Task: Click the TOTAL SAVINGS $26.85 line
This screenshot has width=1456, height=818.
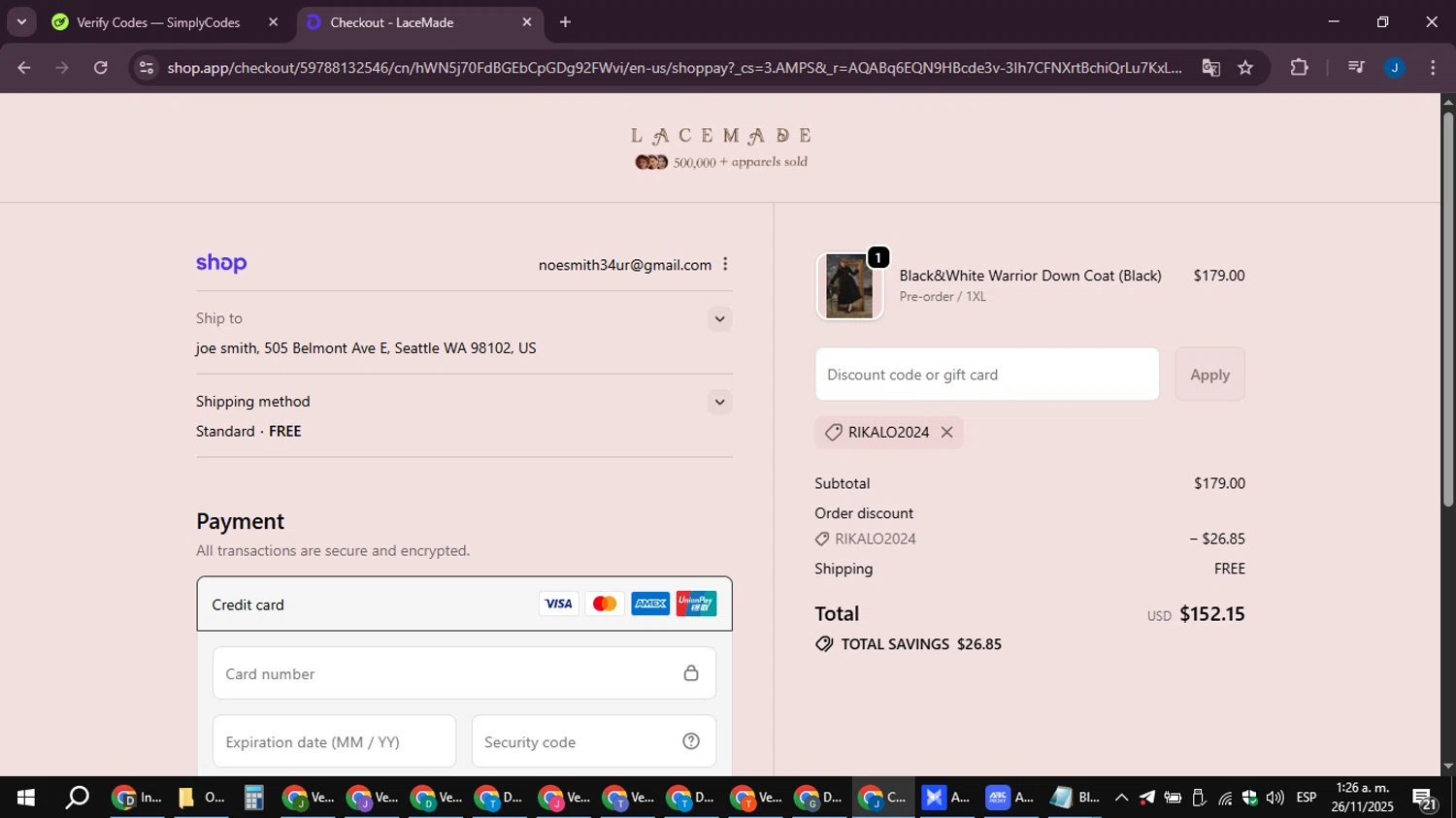Action: pyautogui.click(x=909, y=644)
